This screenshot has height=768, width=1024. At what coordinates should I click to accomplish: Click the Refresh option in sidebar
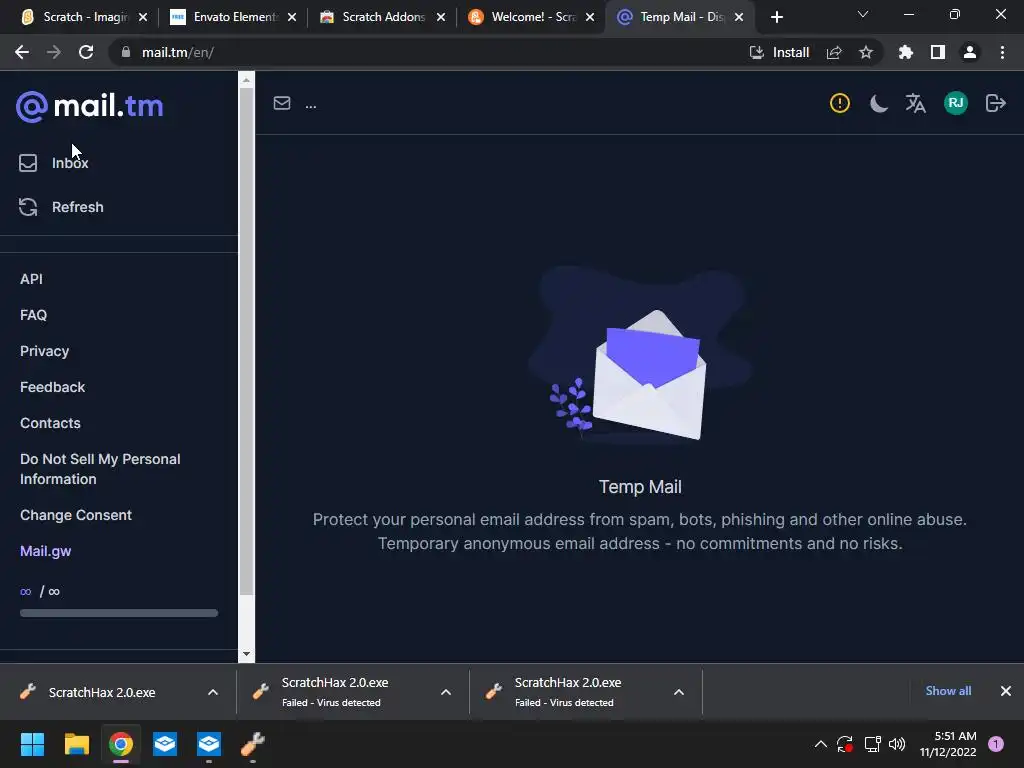tap(61, 207)
